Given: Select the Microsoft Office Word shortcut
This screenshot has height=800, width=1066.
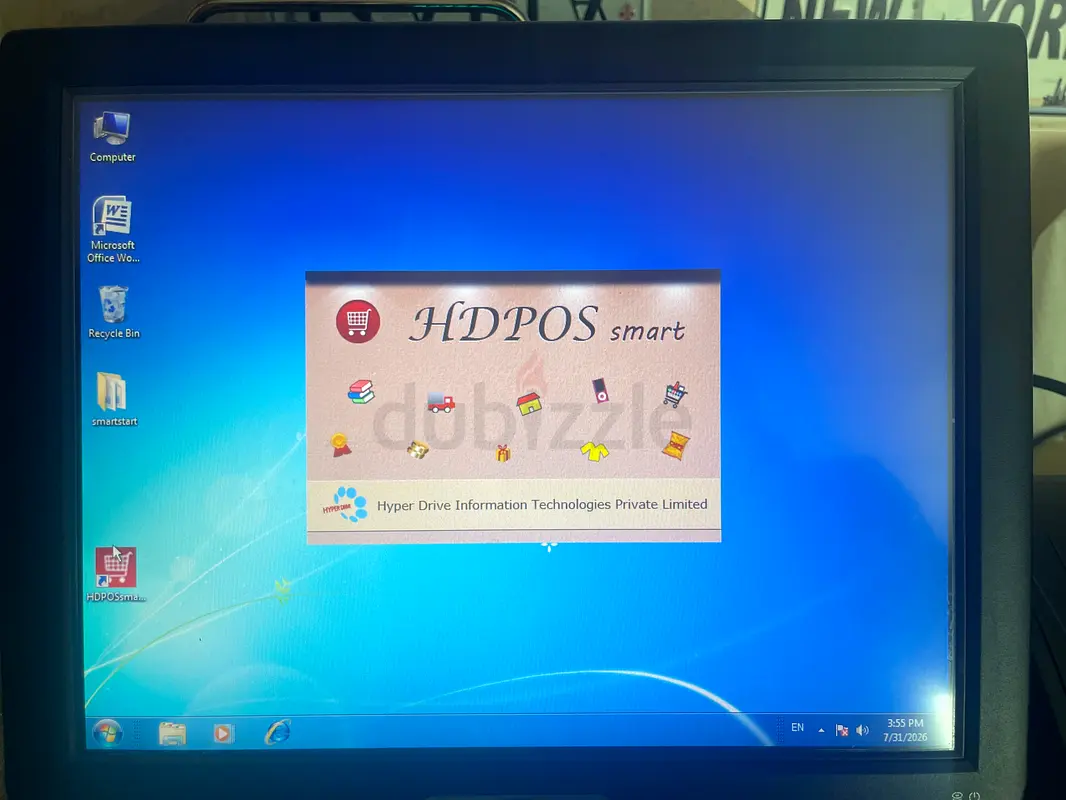Looking at the screenshot, I should [113, 229].
